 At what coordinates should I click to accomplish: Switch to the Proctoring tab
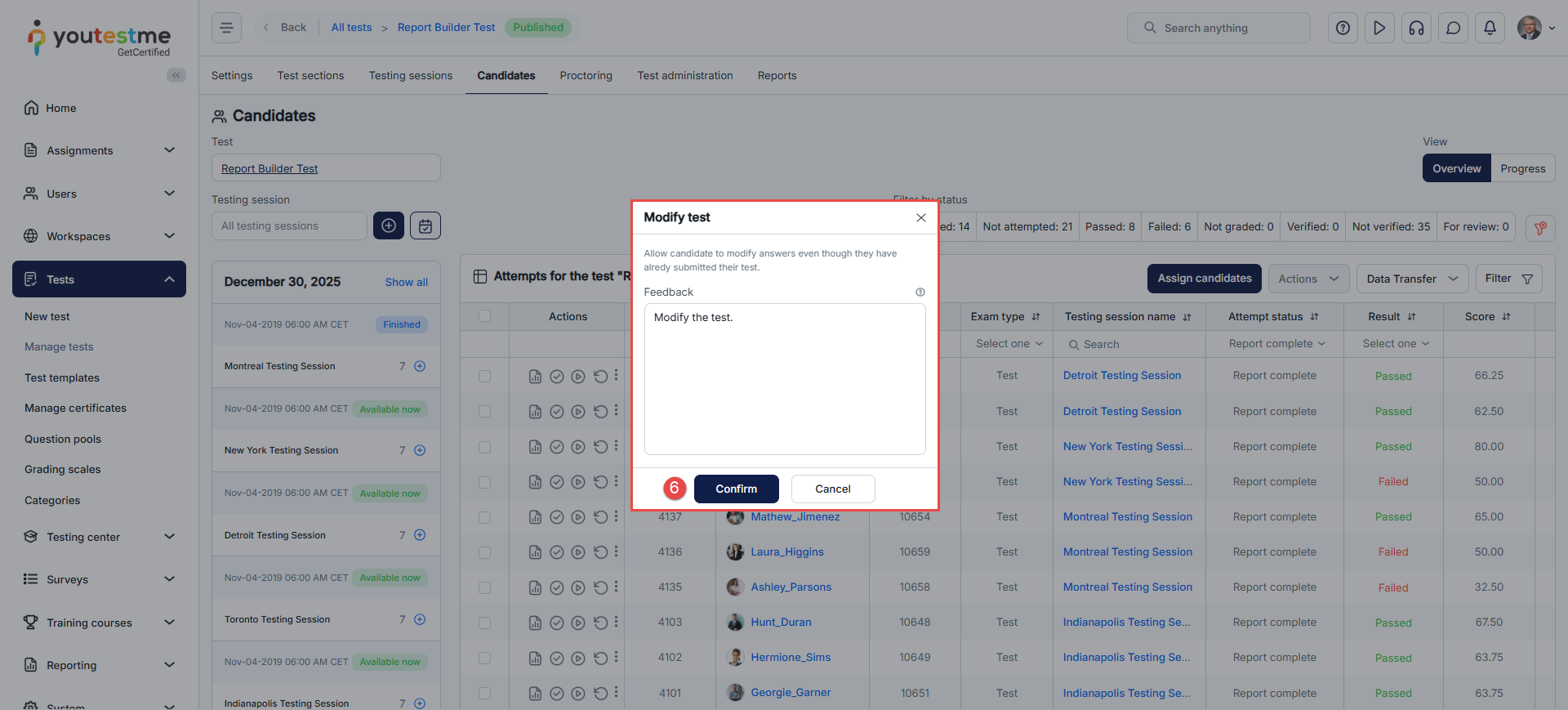[x=586, y=75]
